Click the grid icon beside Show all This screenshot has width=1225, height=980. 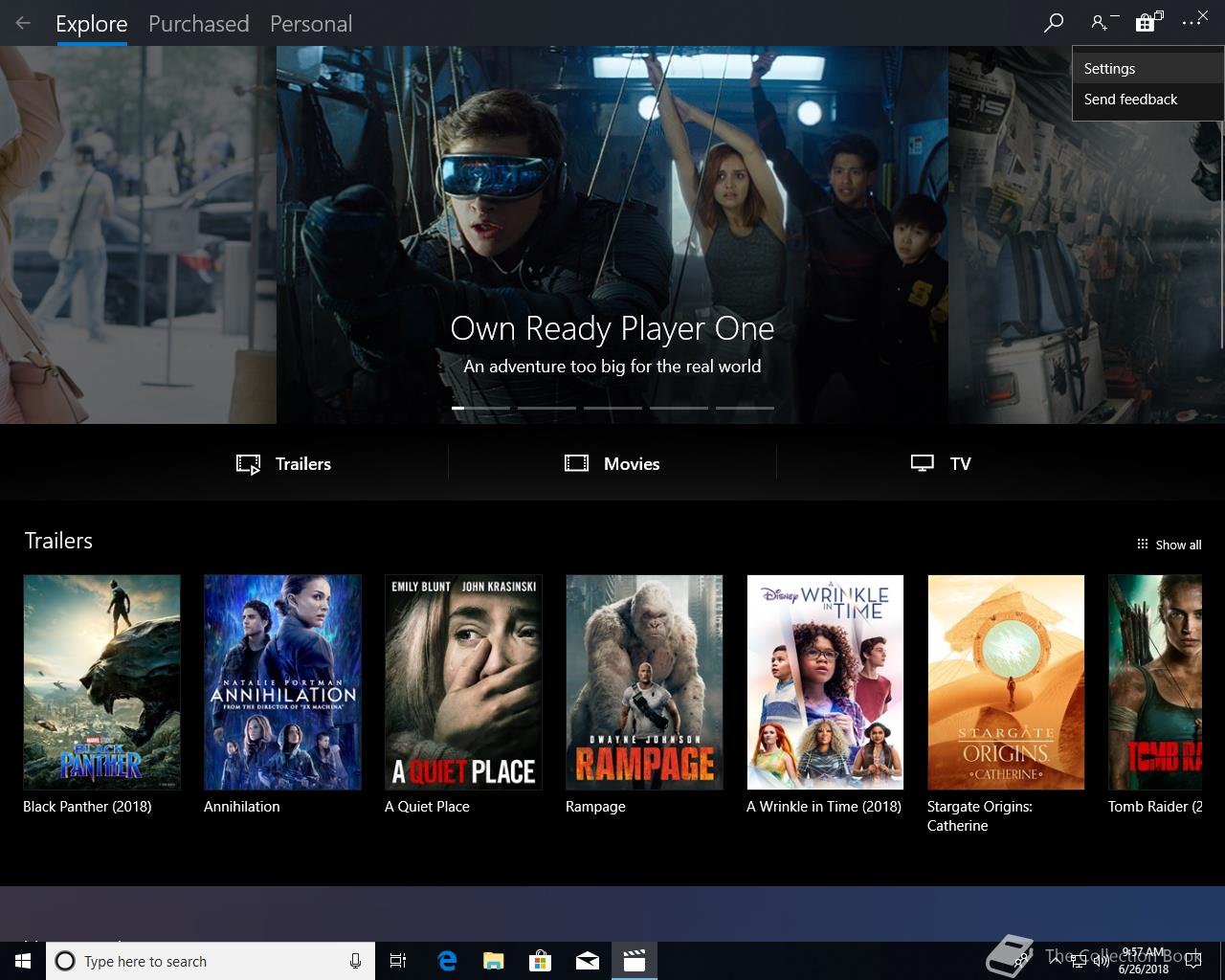pos(1142,544)
